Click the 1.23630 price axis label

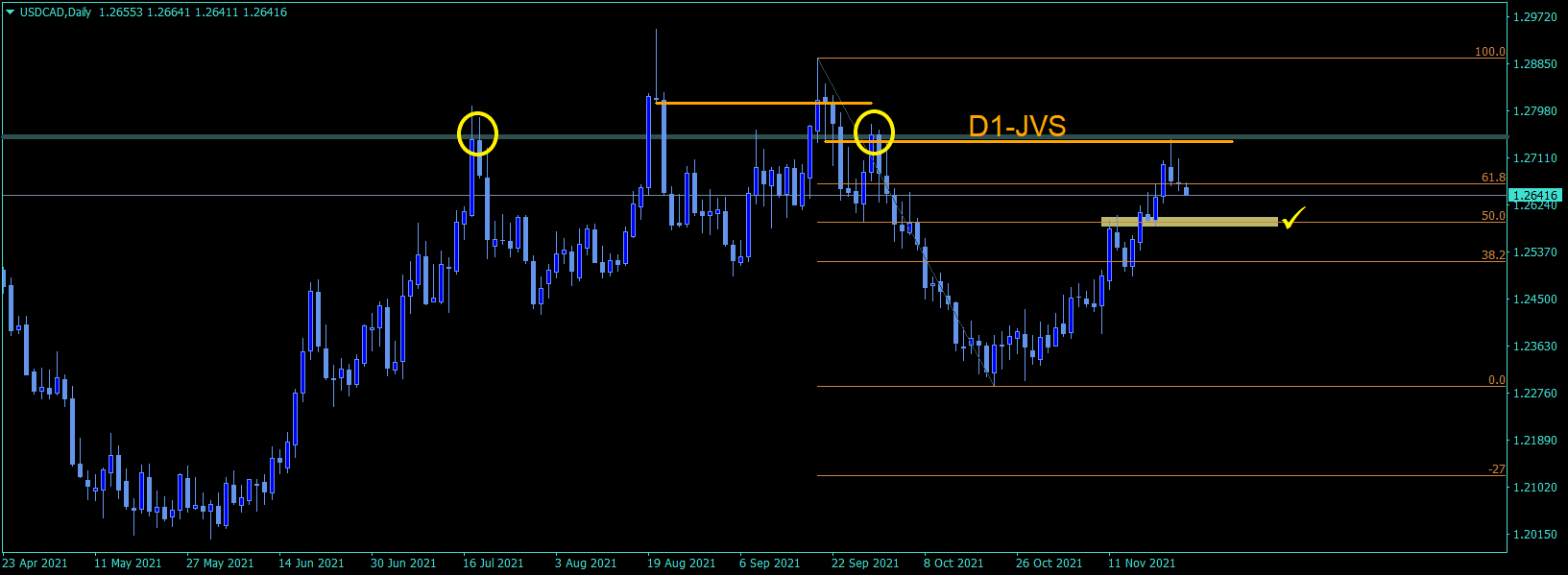[1534, 347]
